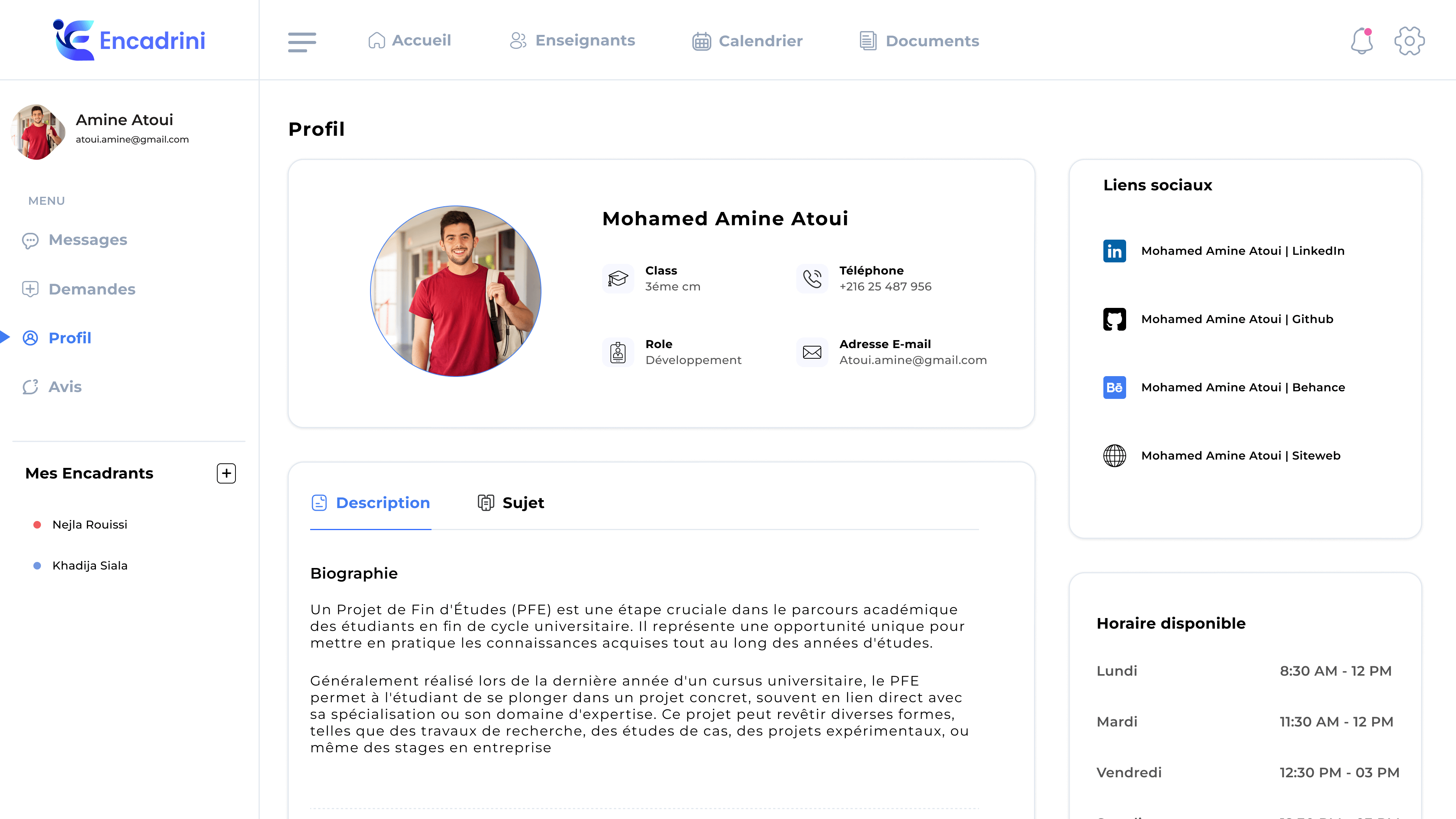Screen dimensions: 1456x819
Task: Open the Calendrier page
Action: pos(747,41)
